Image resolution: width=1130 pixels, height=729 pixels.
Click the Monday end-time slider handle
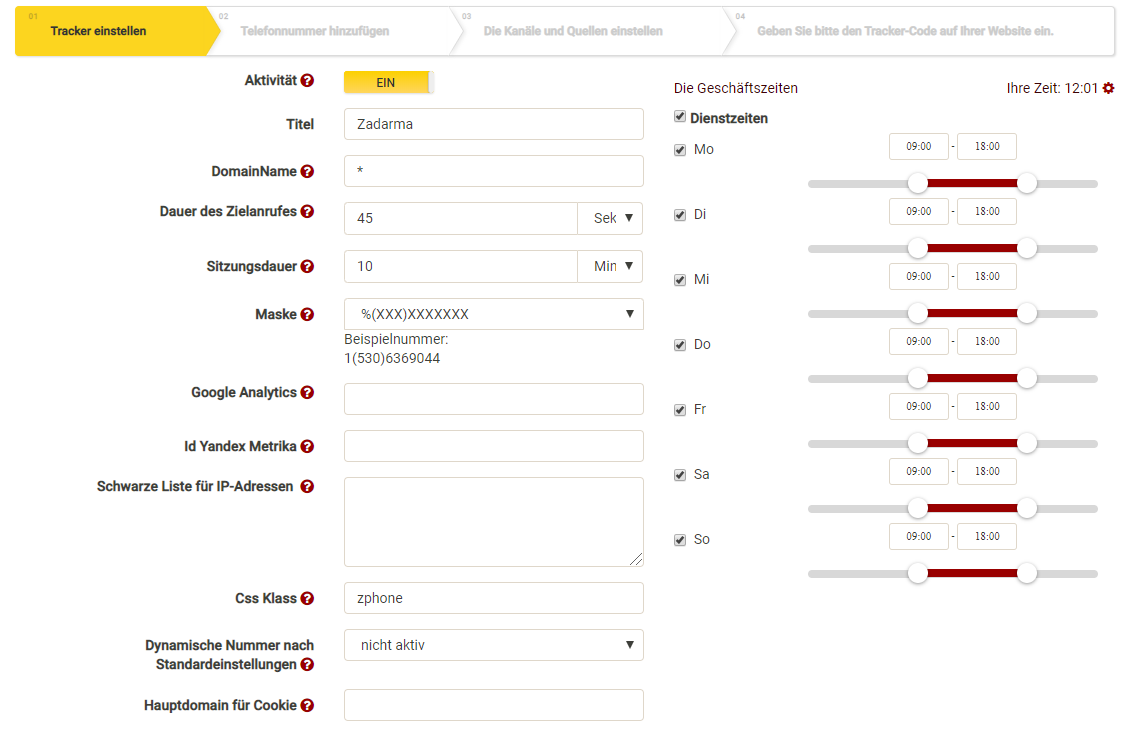pyautogui.click(x=1027, y=184)
